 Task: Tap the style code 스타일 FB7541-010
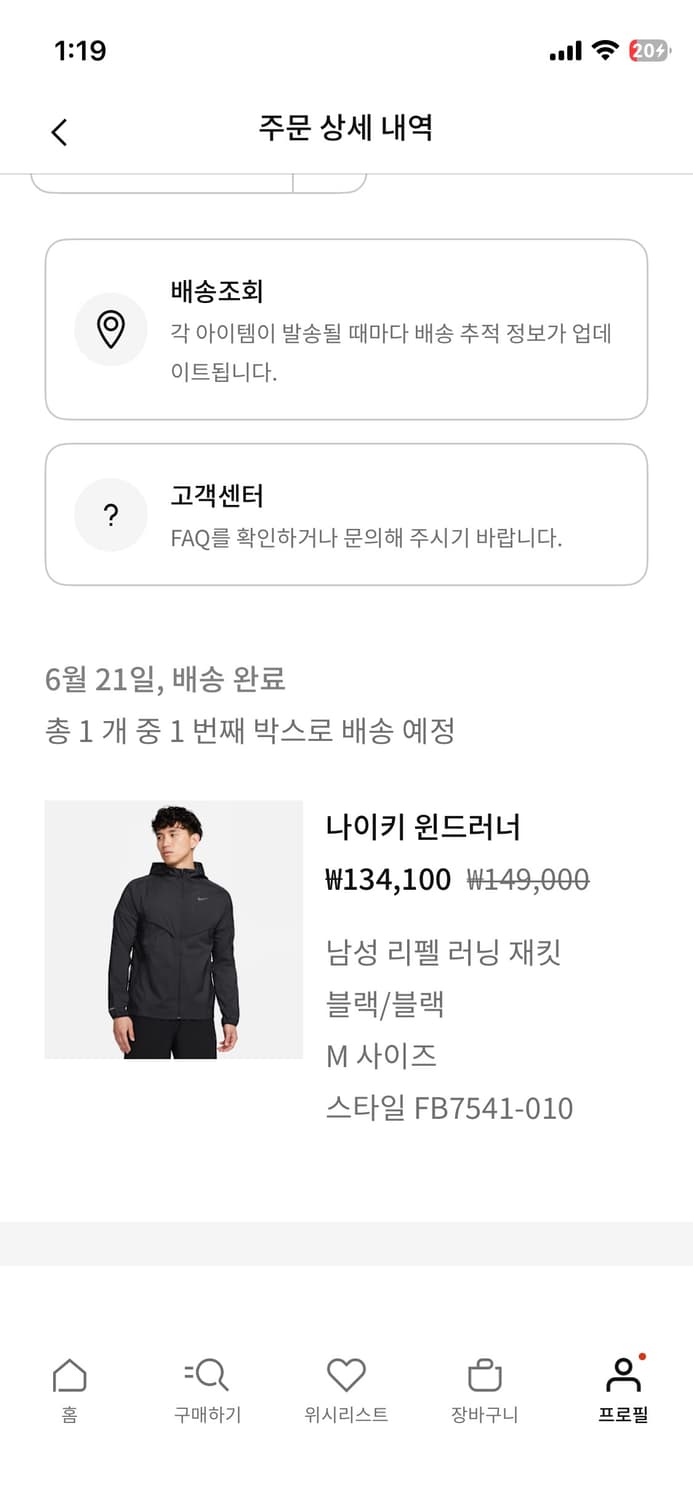[449, 1108]
